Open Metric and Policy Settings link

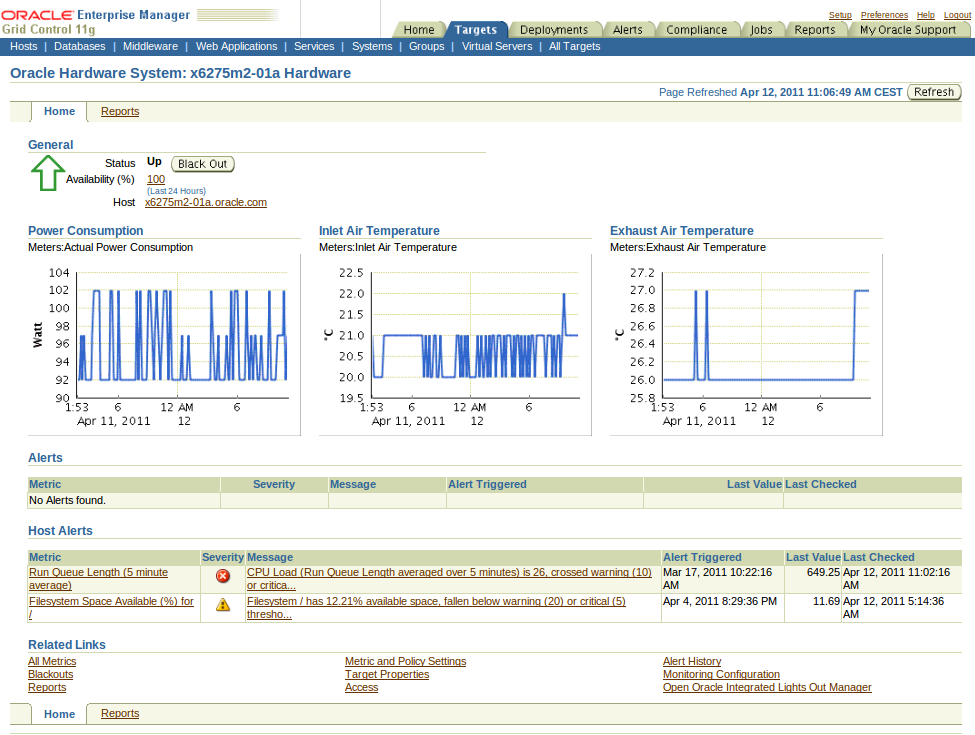405,661
